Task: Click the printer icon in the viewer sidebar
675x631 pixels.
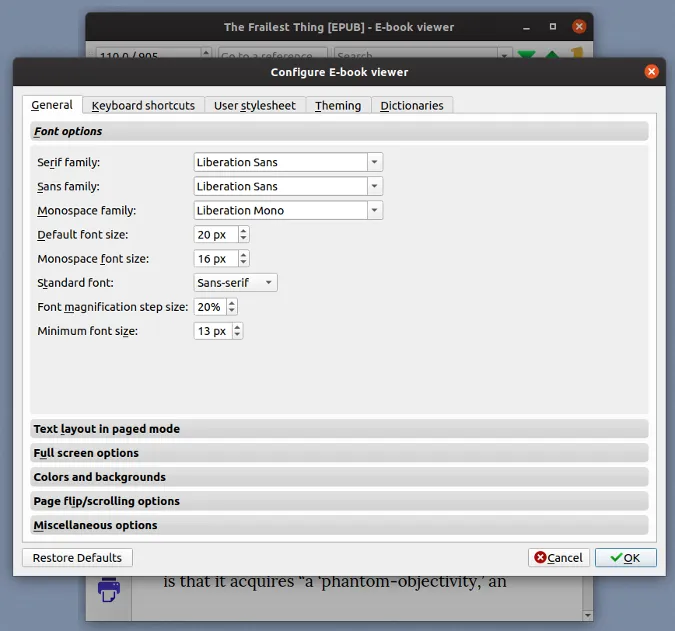Action: click(108, 589)
